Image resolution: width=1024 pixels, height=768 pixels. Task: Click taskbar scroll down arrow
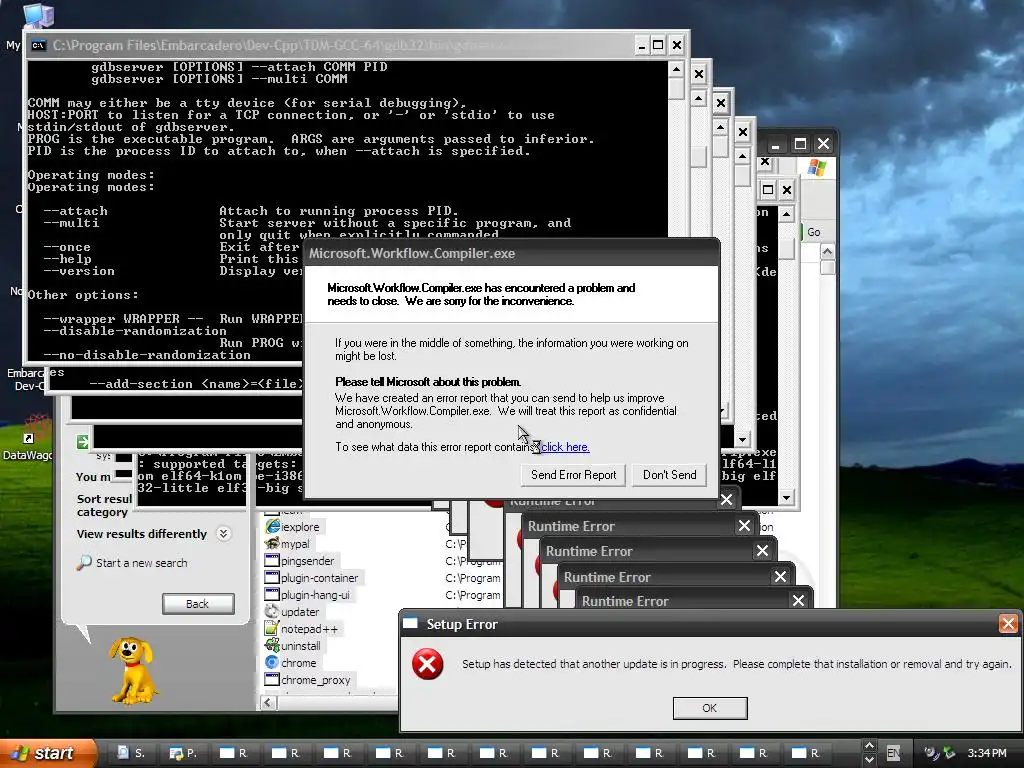[869, 760]
